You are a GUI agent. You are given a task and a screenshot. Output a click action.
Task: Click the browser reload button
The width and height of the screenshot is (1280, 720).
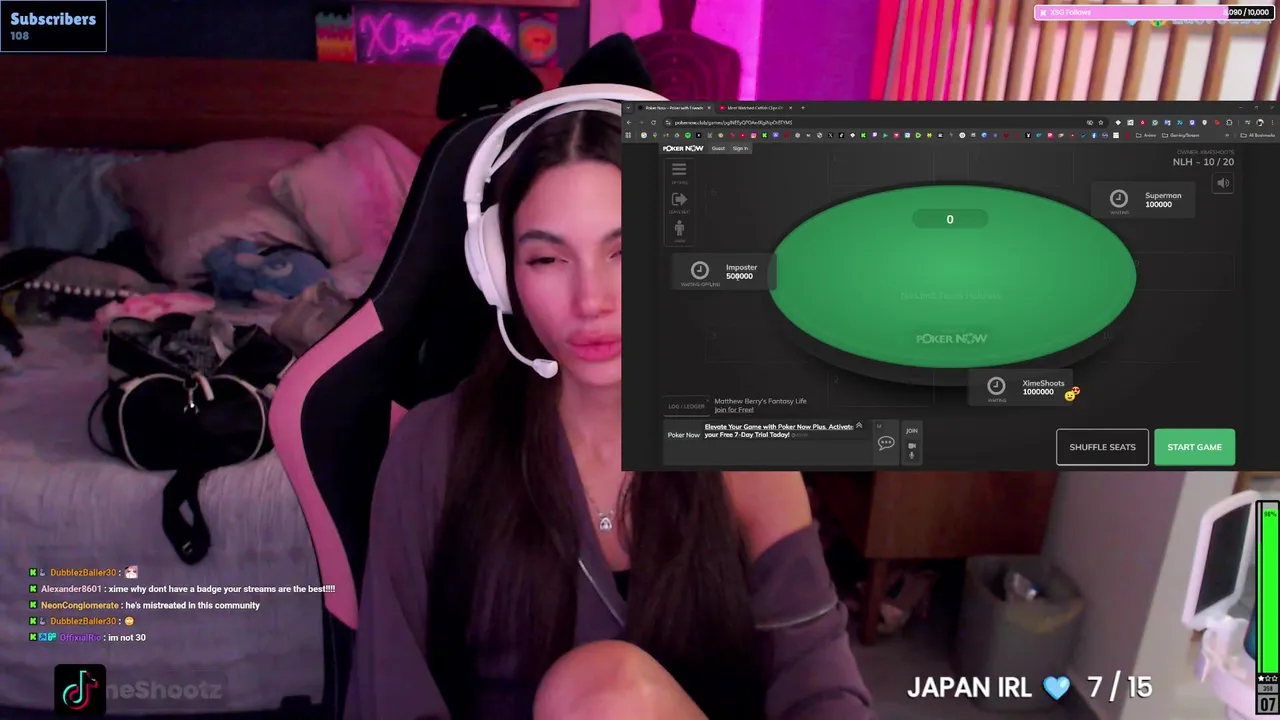tap(653, 122)
